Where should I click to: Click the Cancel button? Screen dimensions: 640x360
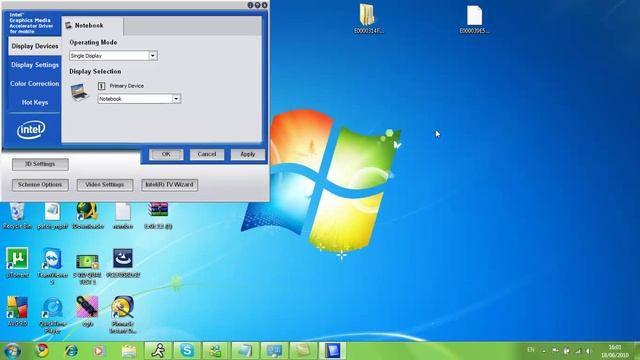pos(207,154)
